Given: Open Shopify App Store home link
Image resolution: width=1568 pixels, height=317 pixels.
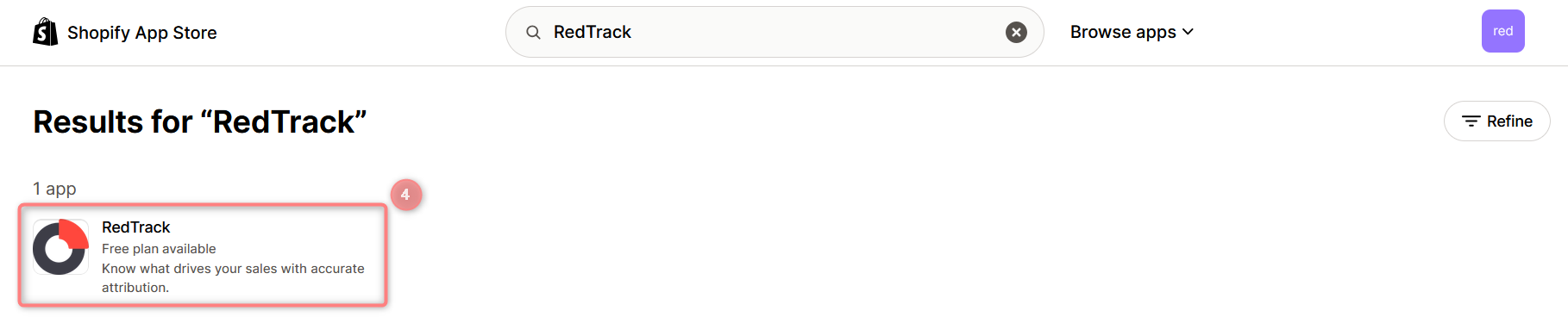Looking at the screenshot, I should [125, 32].
